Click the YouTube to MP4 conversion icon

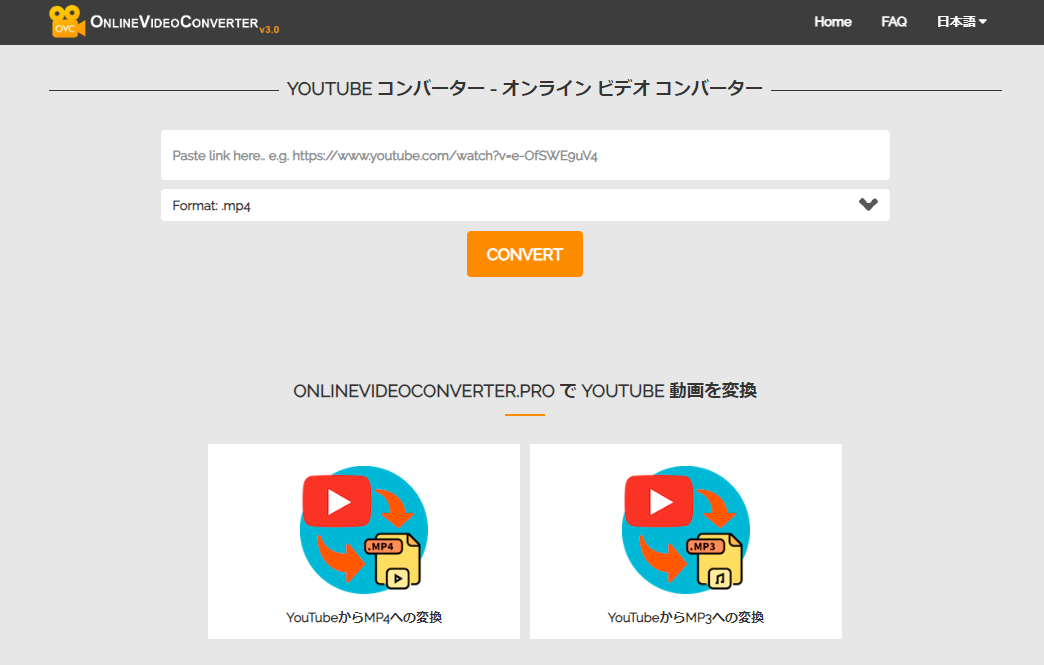tap(364, 530)
